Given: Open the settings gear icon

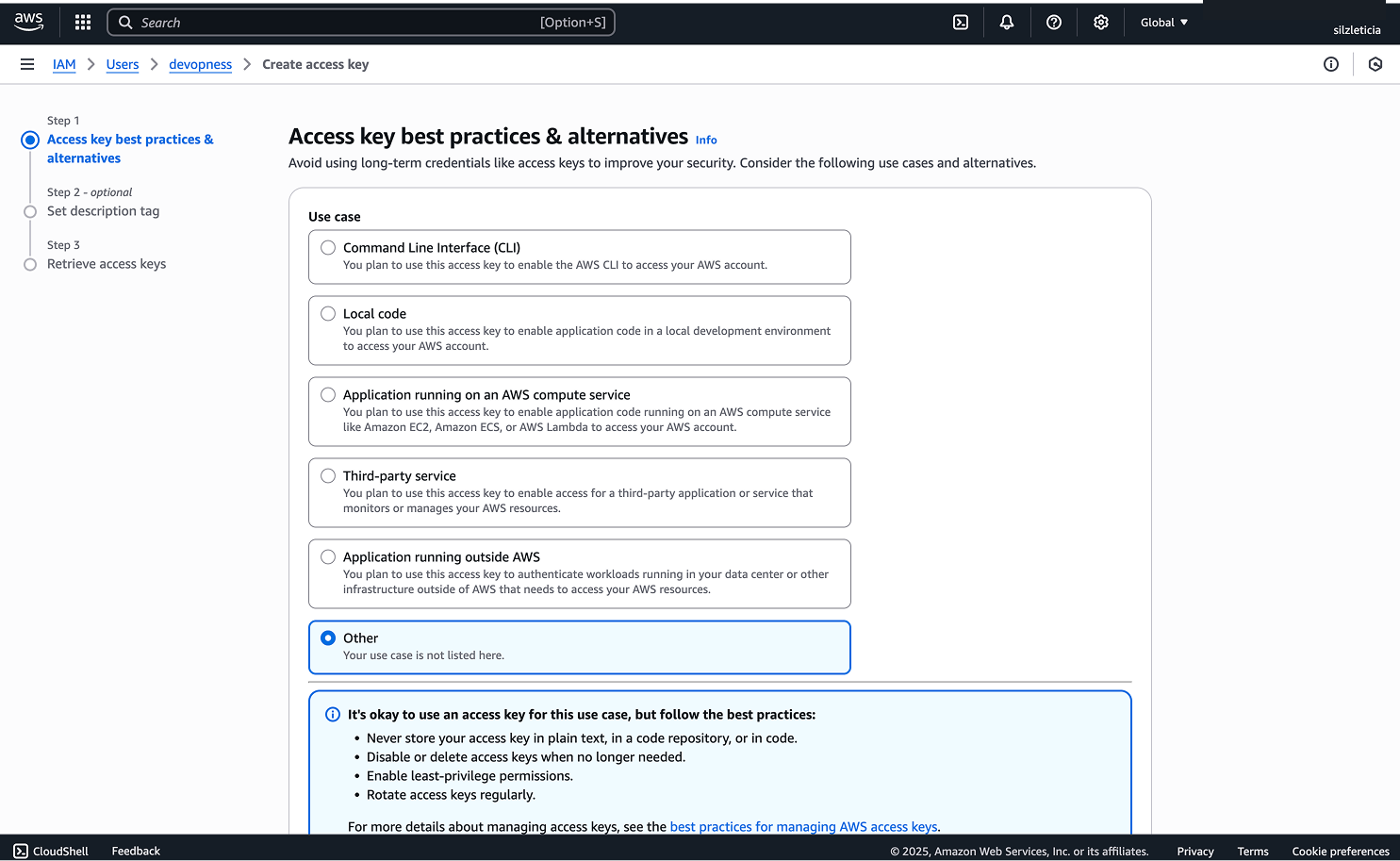Looking at the screenshot, I should pyautogui.click(x=1100, y=22).
